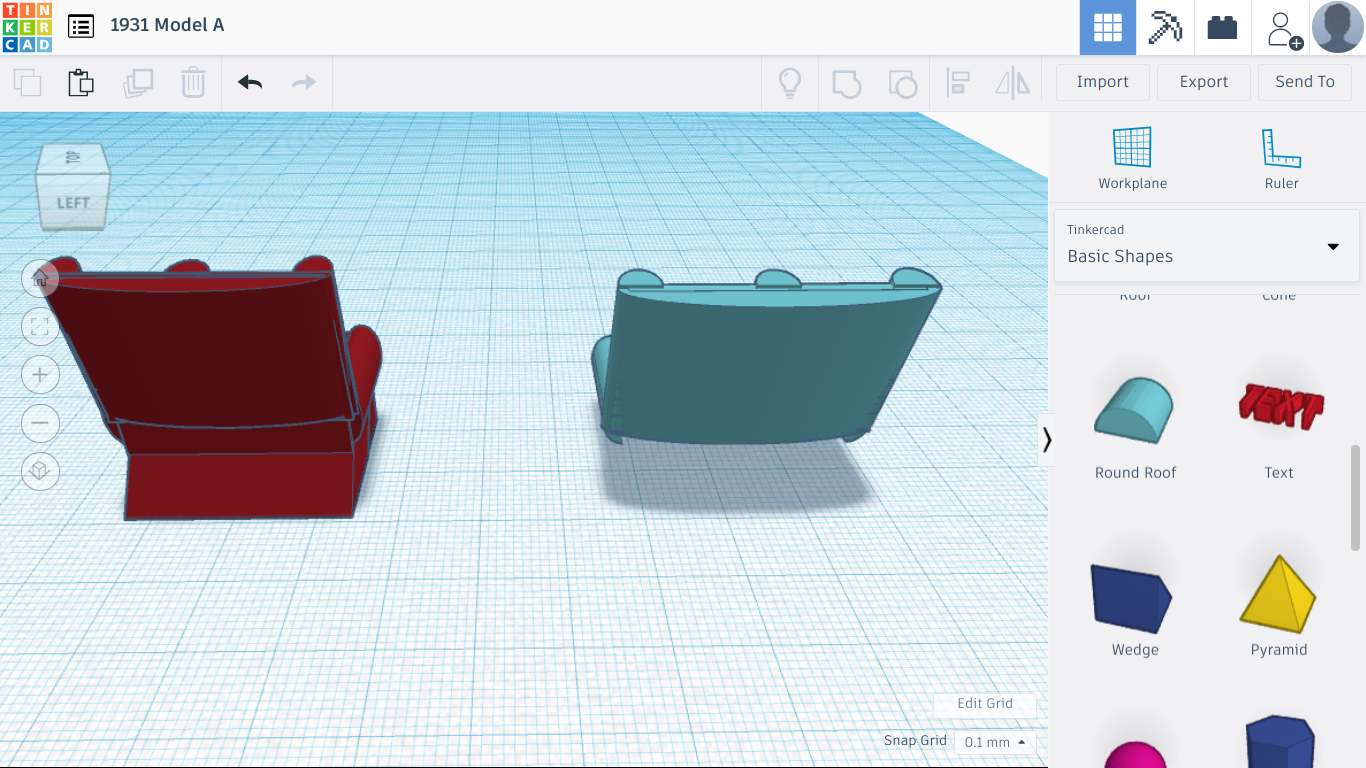Open the Tinkercad logo home link
Viewport: 1366px width, 768px height.
(x=27, y=27)
